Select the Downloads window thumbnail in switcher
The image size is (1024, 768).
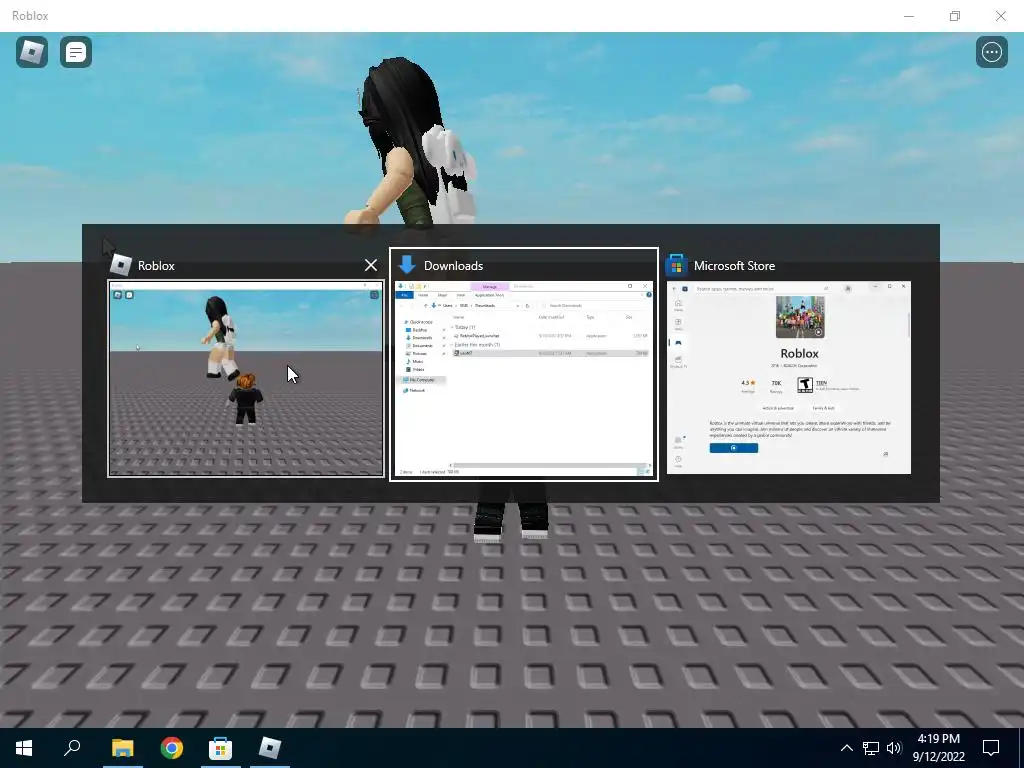(x=524, y=379)
